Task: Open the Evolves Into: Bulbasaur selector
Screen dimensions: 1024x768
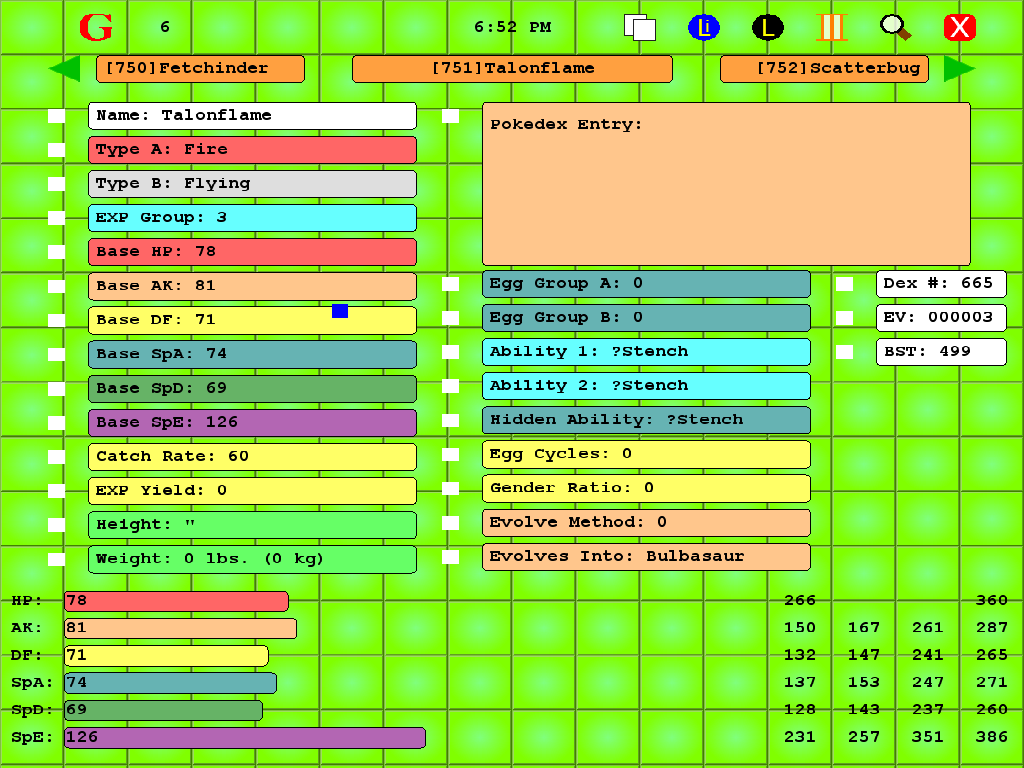Action: tap(646, 557)
